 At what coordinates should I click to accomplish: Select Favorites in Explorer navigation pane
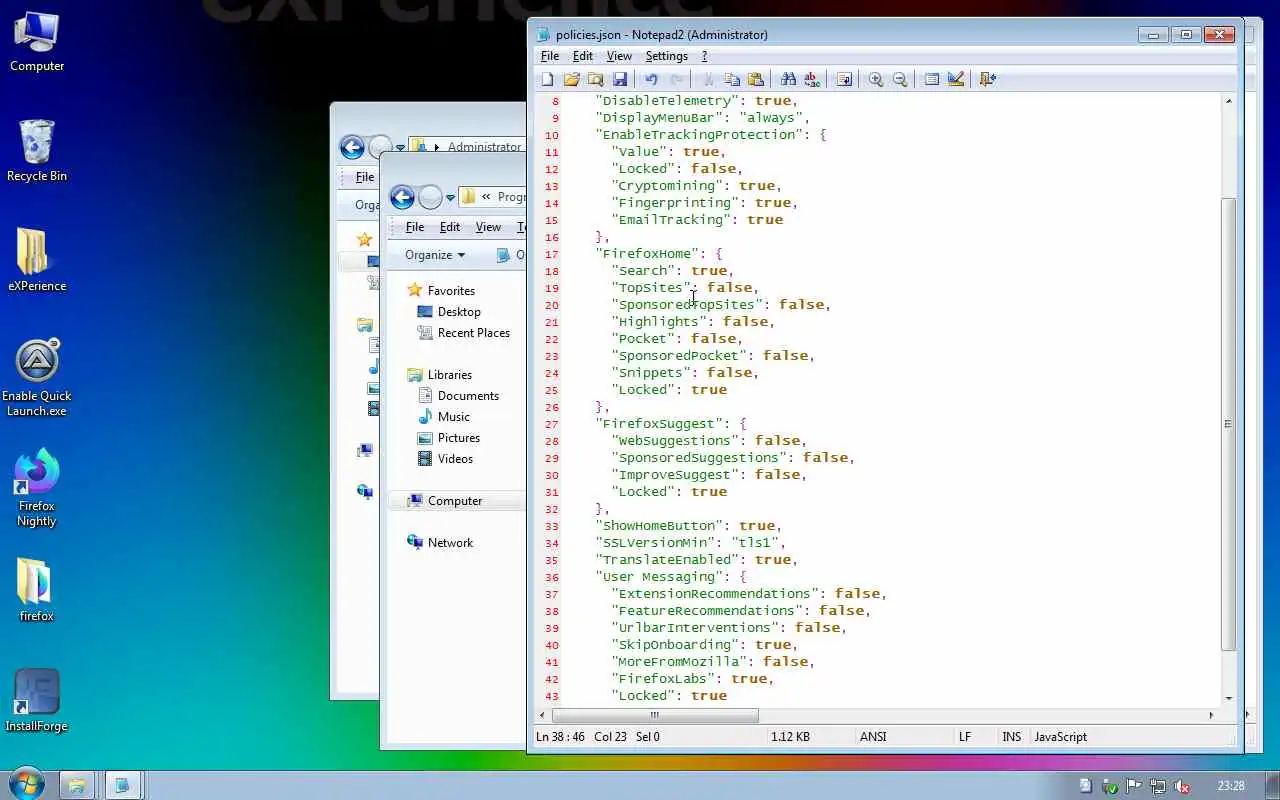(451, 291)
